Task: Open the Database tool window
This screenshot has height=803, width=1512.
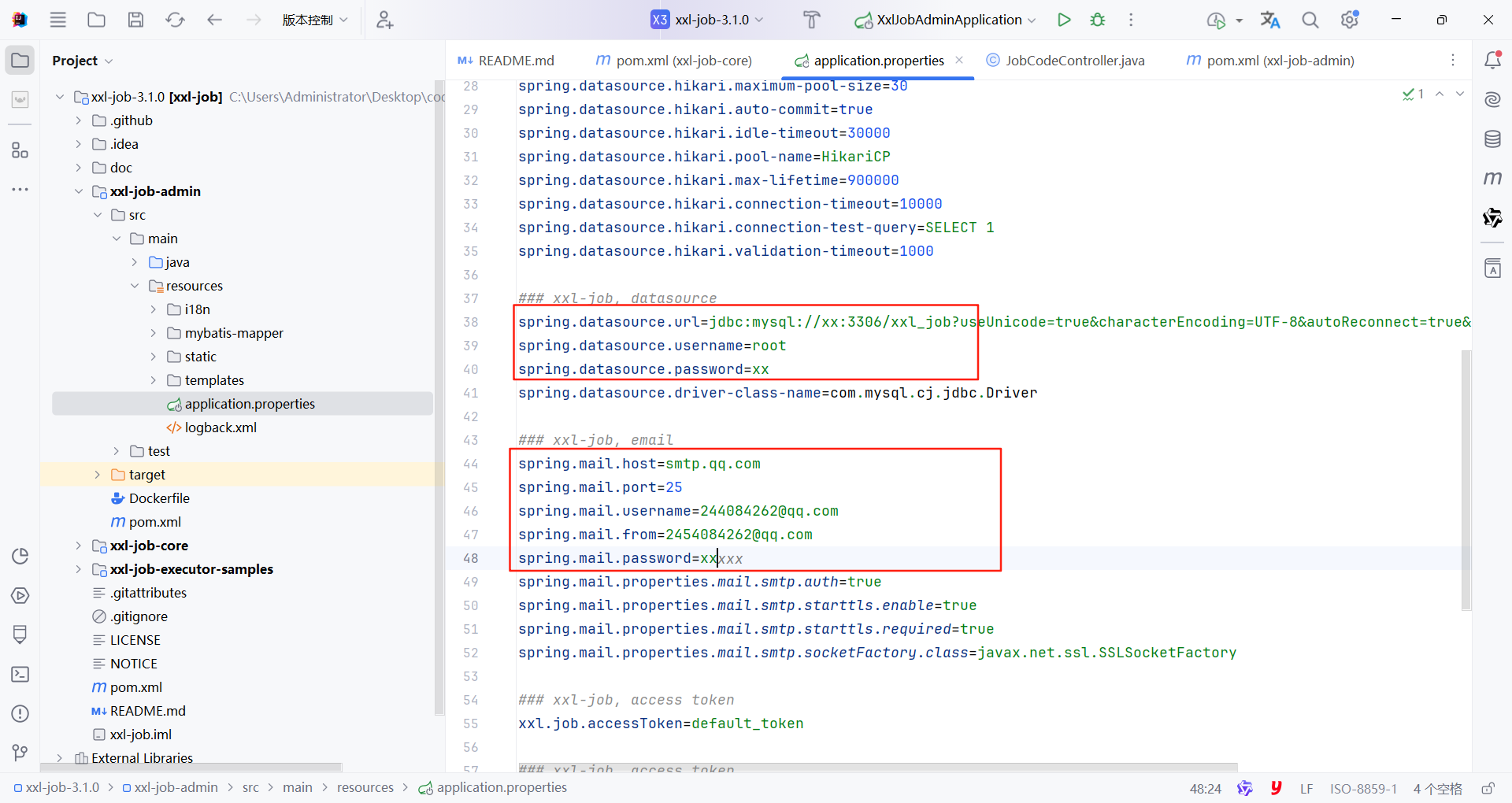Action: [x=1492, y=139]
